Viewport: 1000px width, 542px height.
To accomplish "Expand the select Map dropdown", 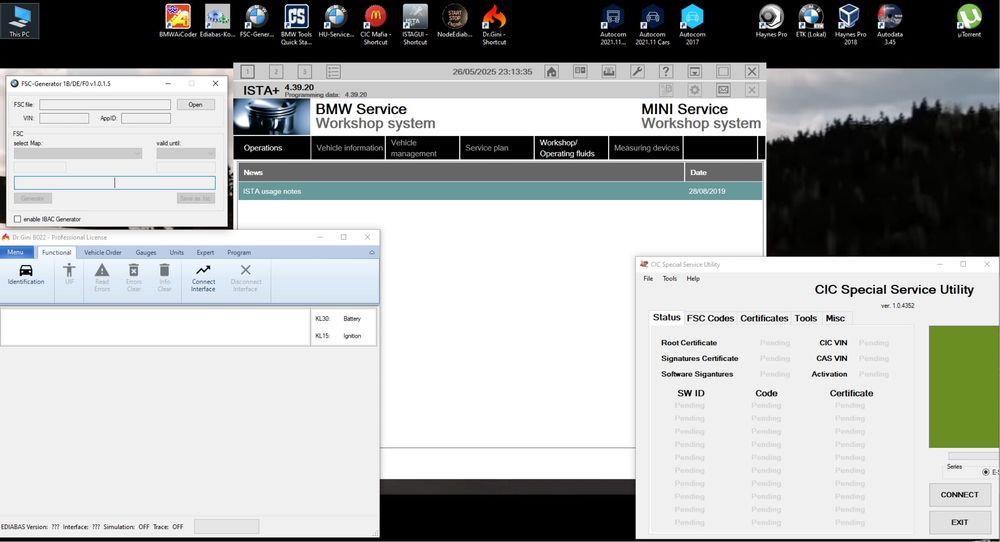I will [78, 154].
